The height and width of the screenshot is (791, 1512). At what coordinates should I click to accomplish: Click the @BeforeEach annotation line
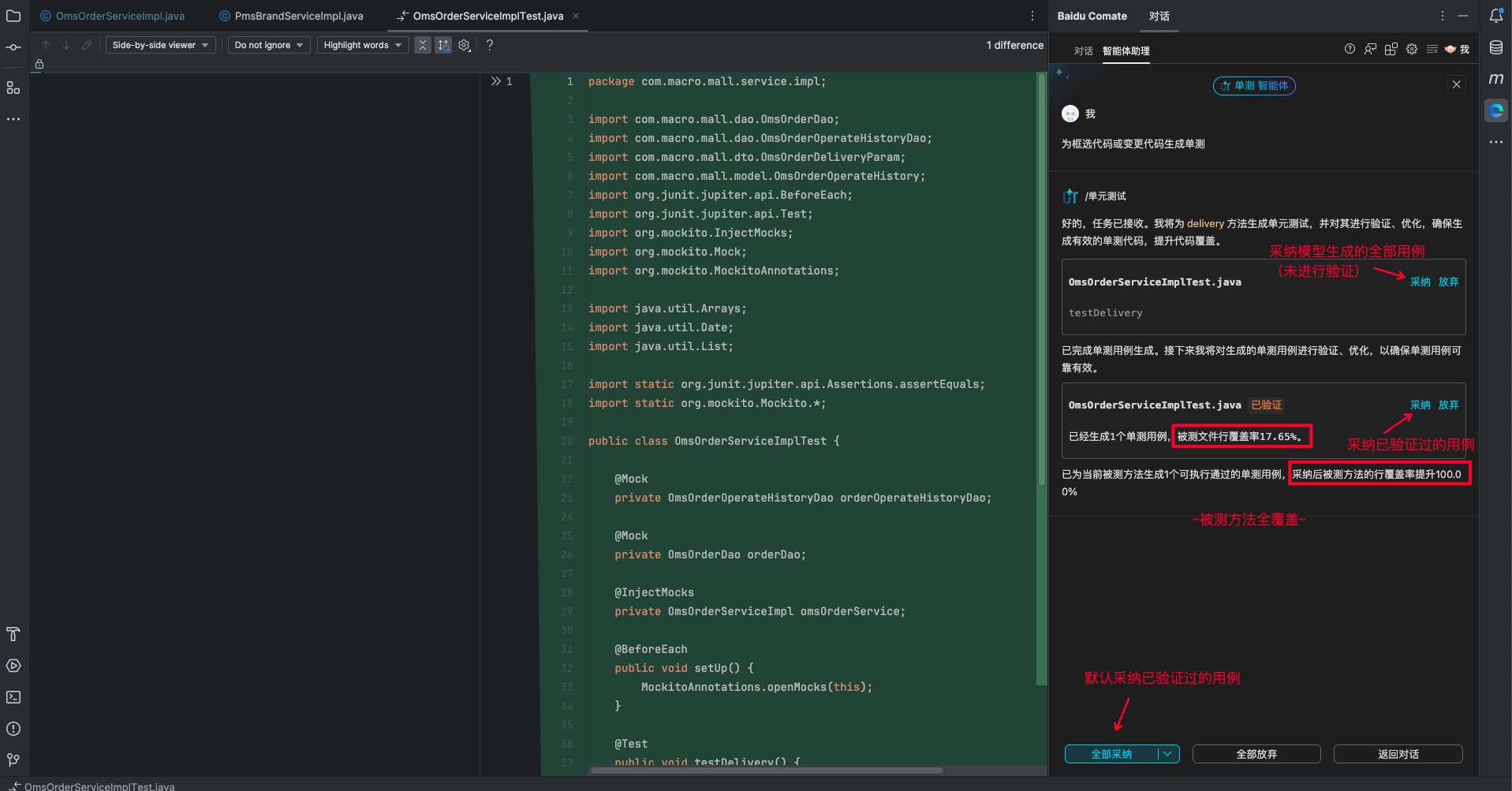click(651, 649)
